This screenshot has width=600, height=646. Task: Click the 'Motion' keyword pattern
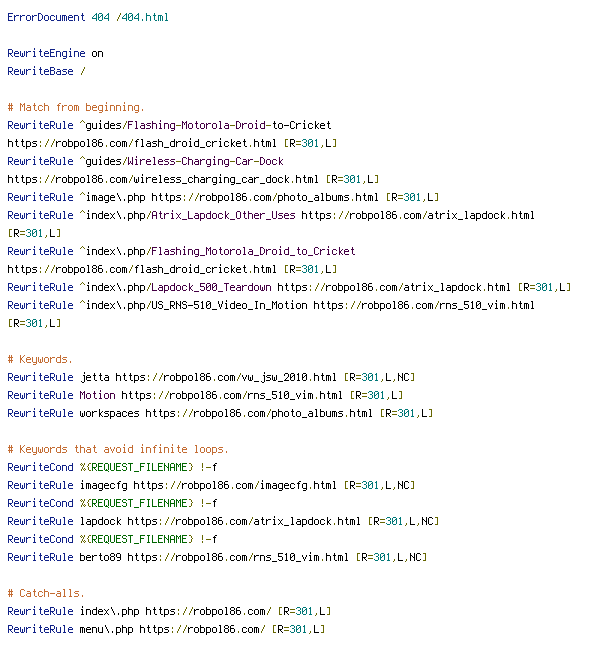97,395
